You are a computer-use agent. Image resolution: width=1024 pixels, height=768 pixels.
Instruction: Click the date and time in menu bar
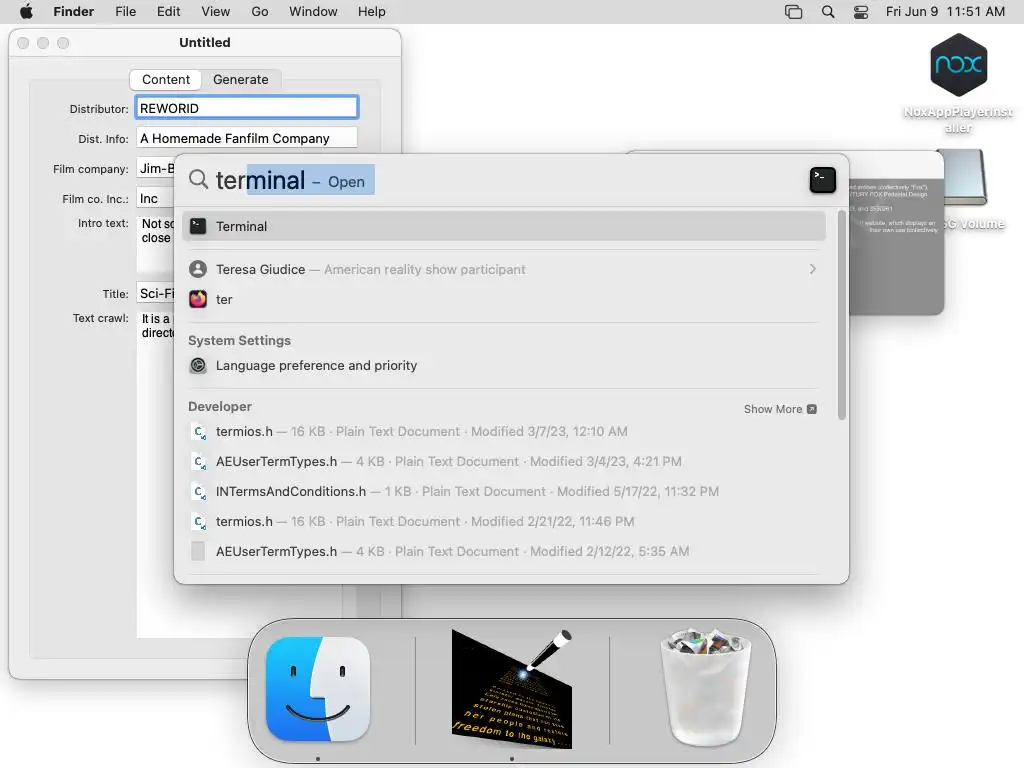pos(945,12)
